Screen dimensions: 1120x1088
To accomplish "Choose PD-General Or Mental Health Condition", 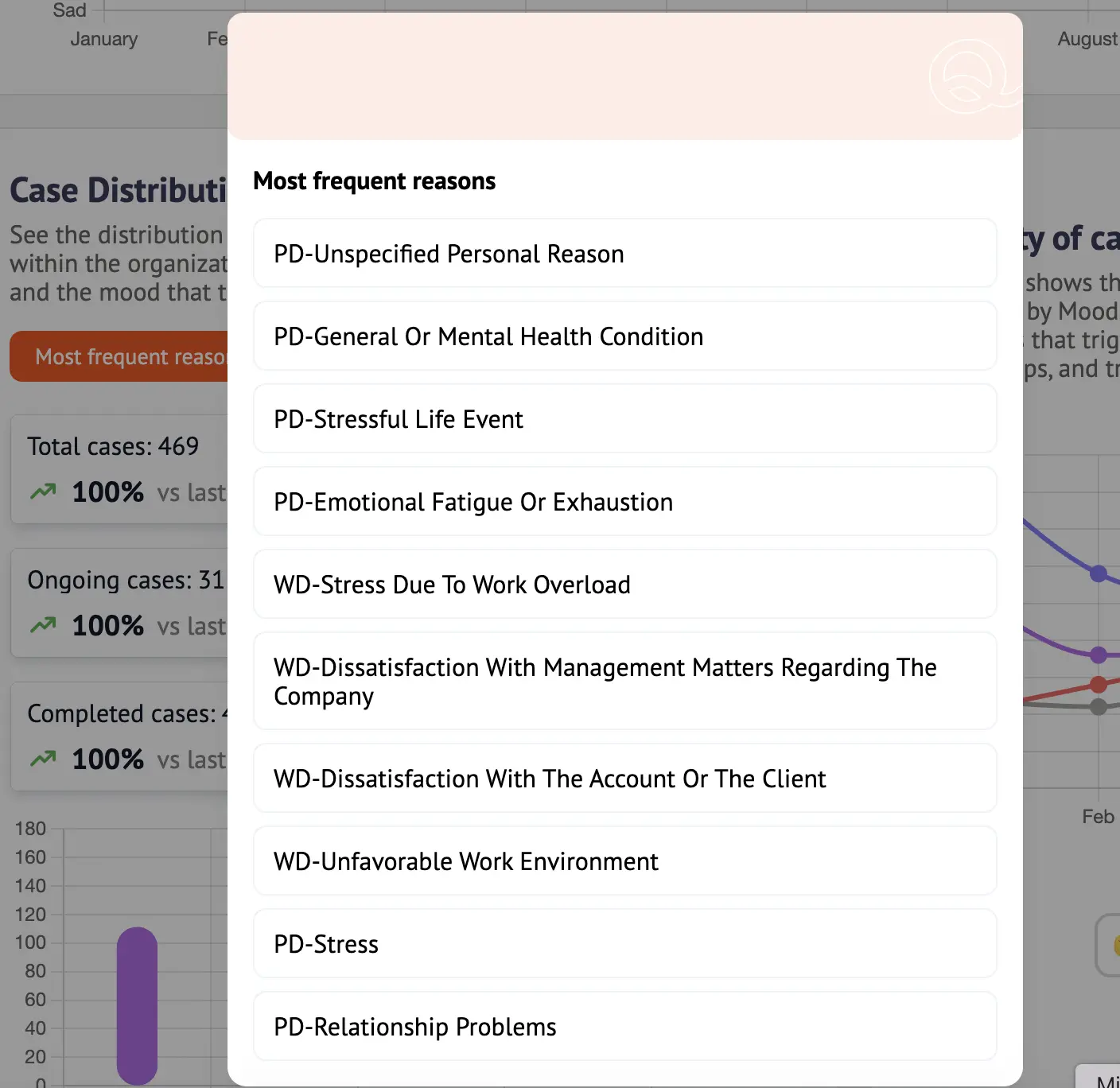I will pos(624,336).
